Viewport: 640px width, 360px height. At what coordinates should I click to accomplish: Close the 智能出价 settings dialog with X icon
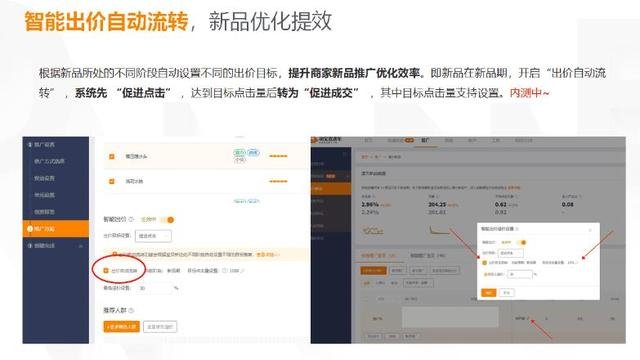(x=590, y=230)
